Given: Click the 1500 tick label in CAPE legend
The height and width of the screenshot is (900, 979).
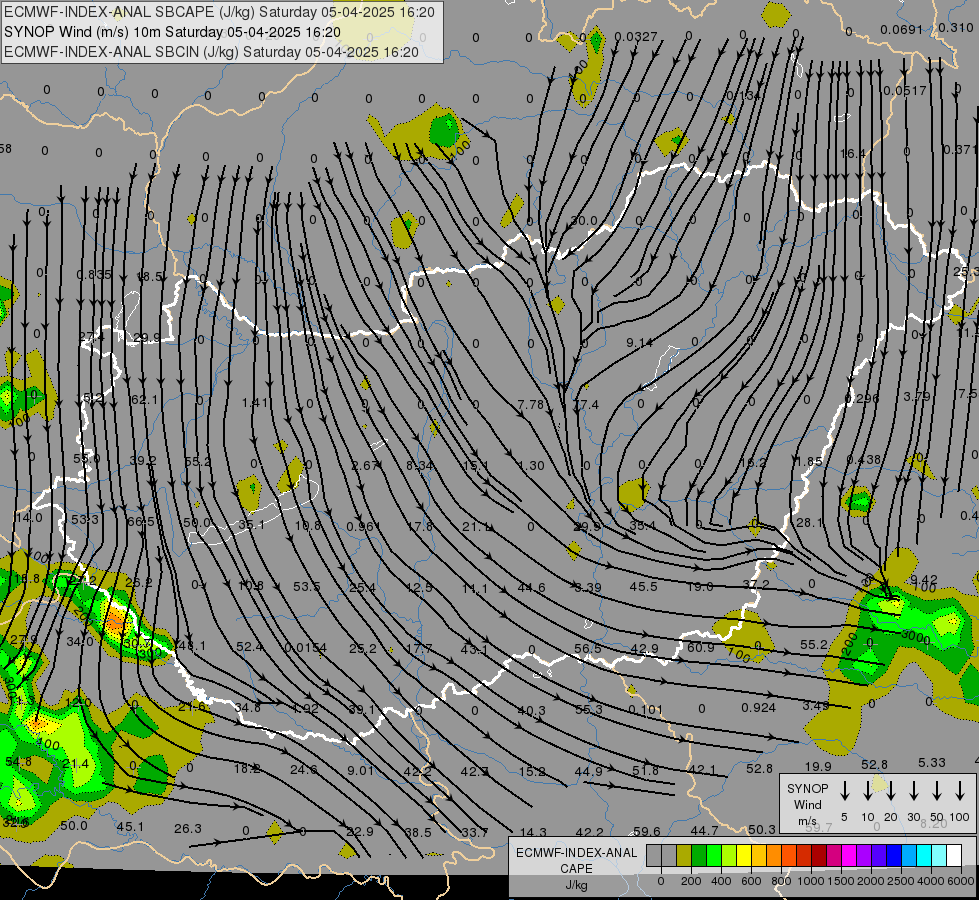Looking at the screenshot, I should coord(841,881).
